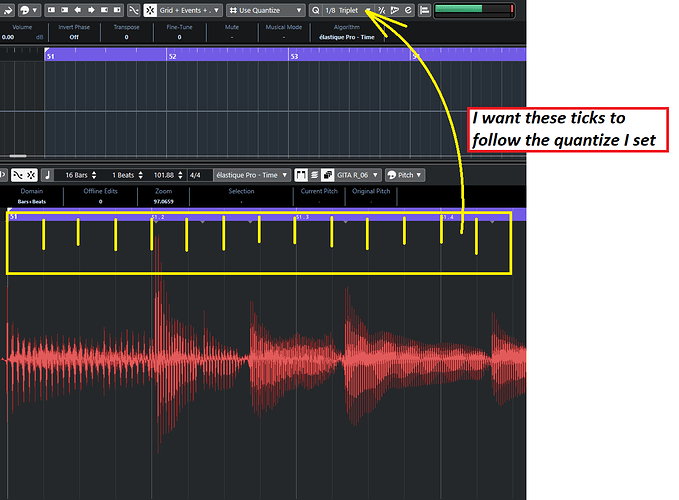
Task: Click the horizontal scrollbar handle under project grid
Action: tap(18, 156)
